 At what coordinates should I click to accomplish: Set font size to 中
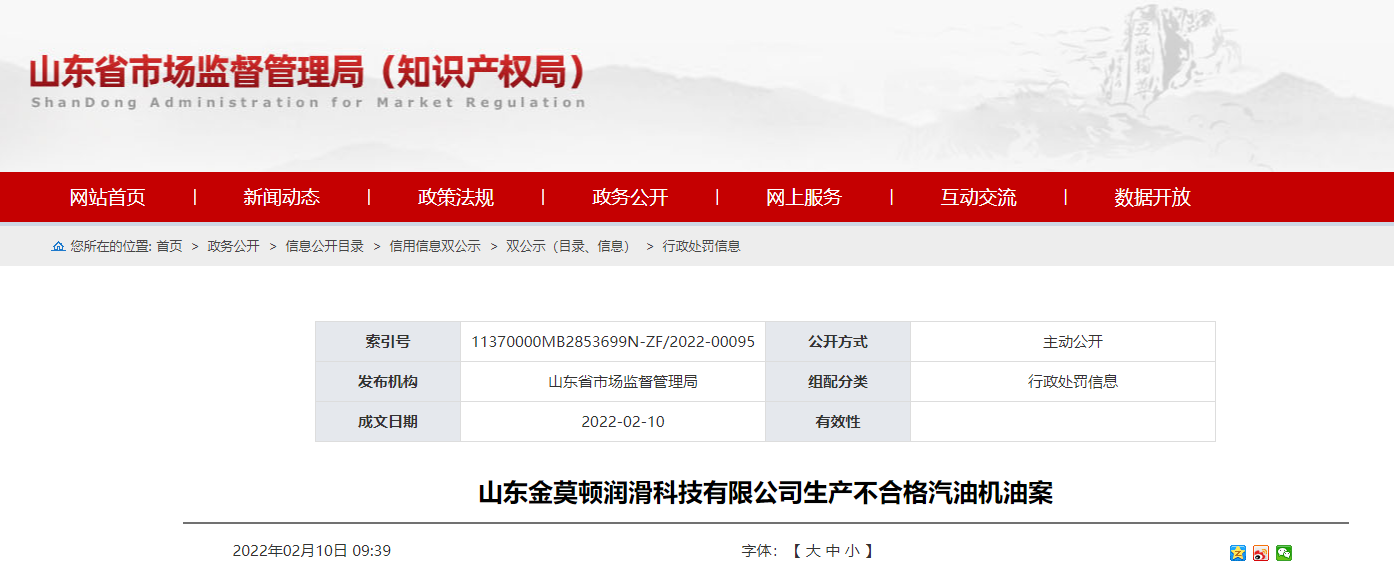[x=833, y=551]
